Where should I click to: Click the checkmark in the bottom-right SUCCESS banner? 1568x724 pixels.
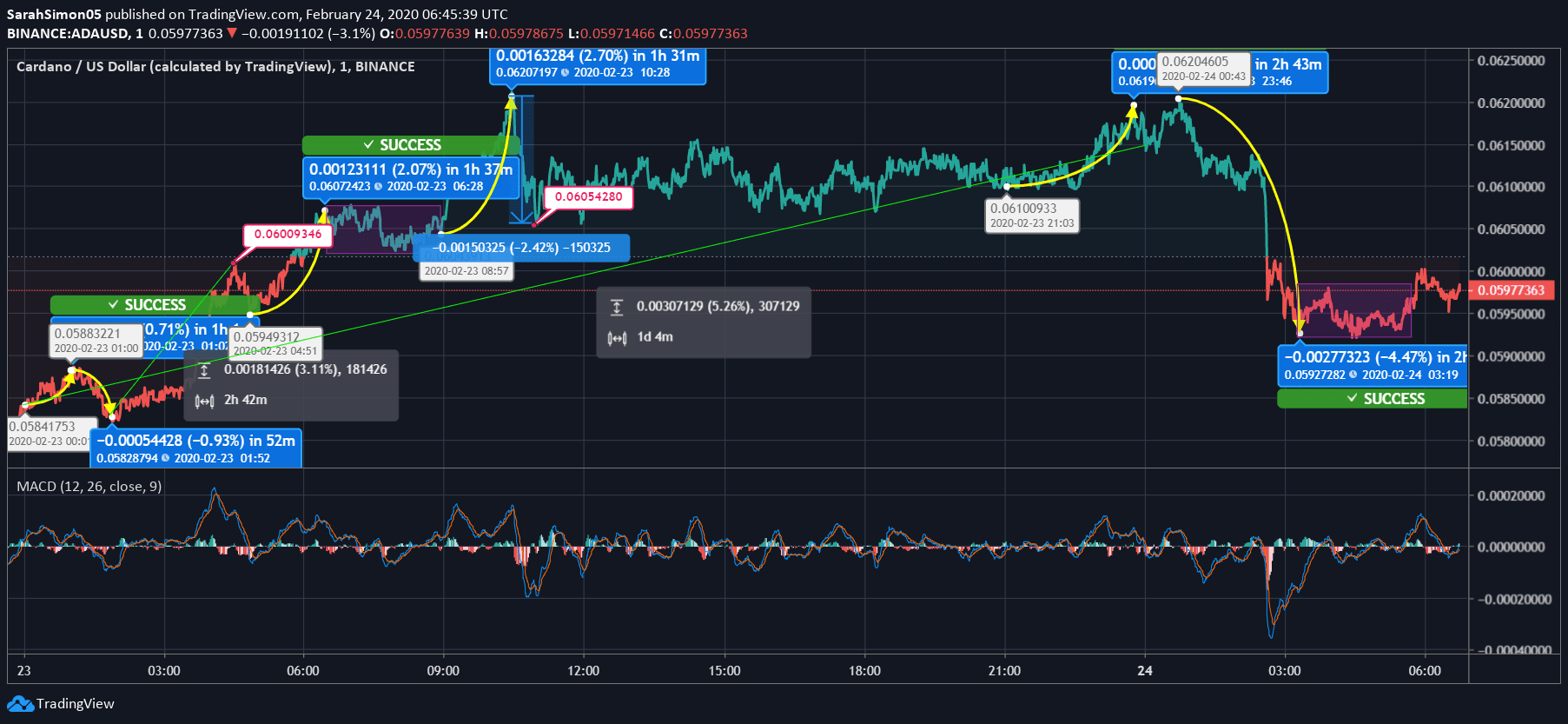click(1352, 398)
